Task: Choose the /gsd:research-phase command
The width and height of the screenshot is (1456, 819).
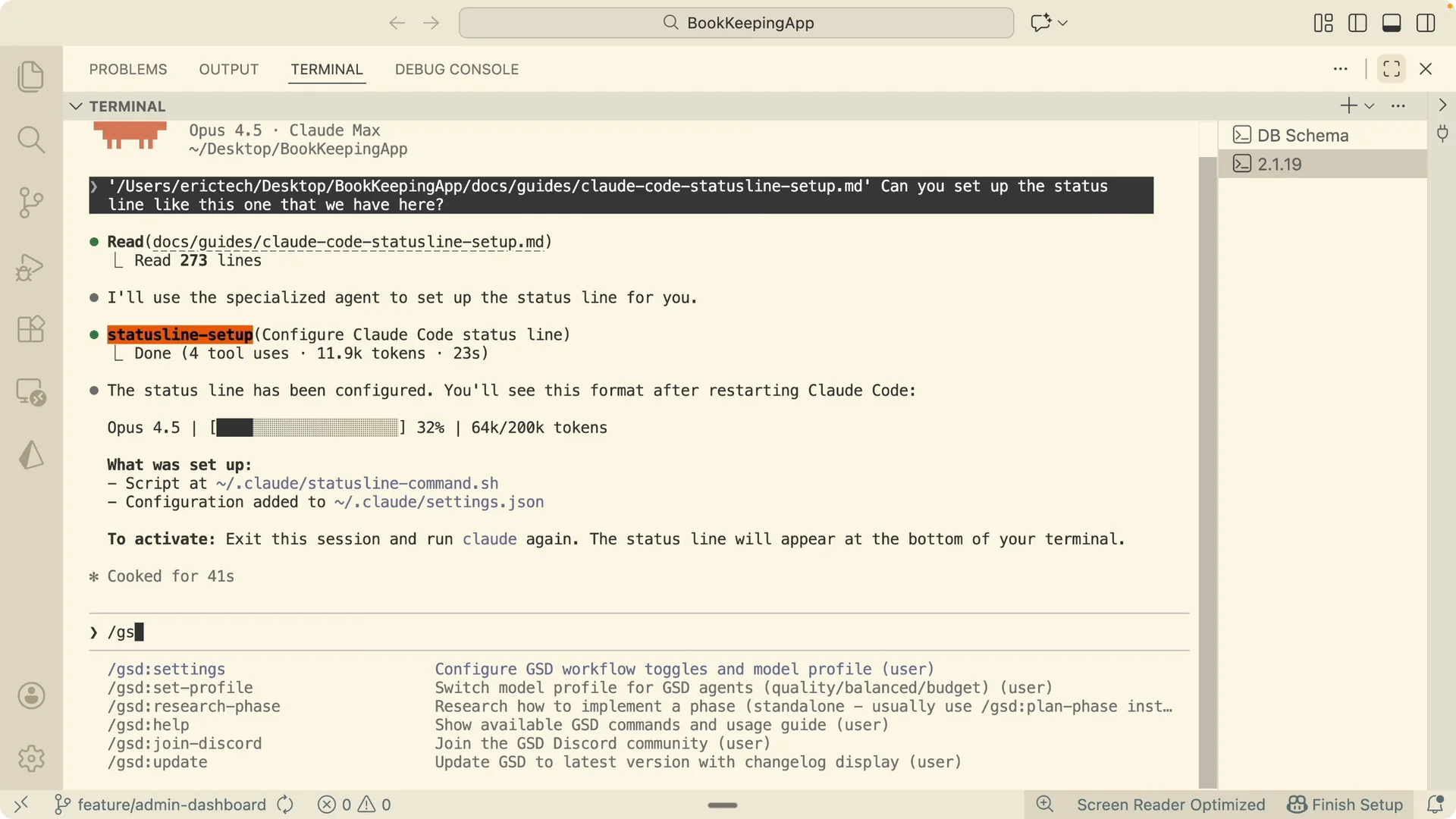Action: click(x=193, y=706)
